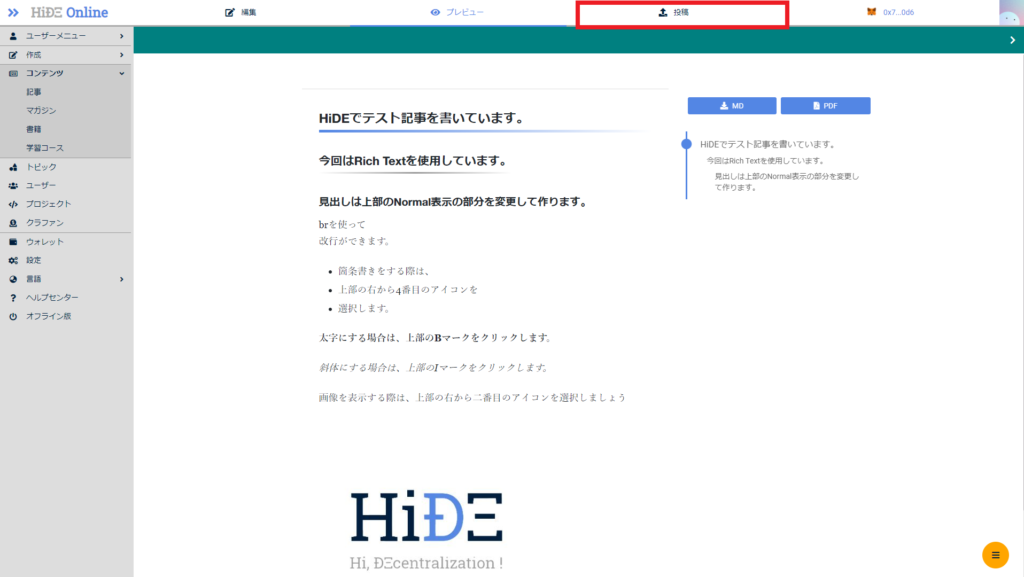Viewport: 1024px width, 577px height.
Task: Collapse the コンテンツ section chevron
Action: click(x=122, y=73)
